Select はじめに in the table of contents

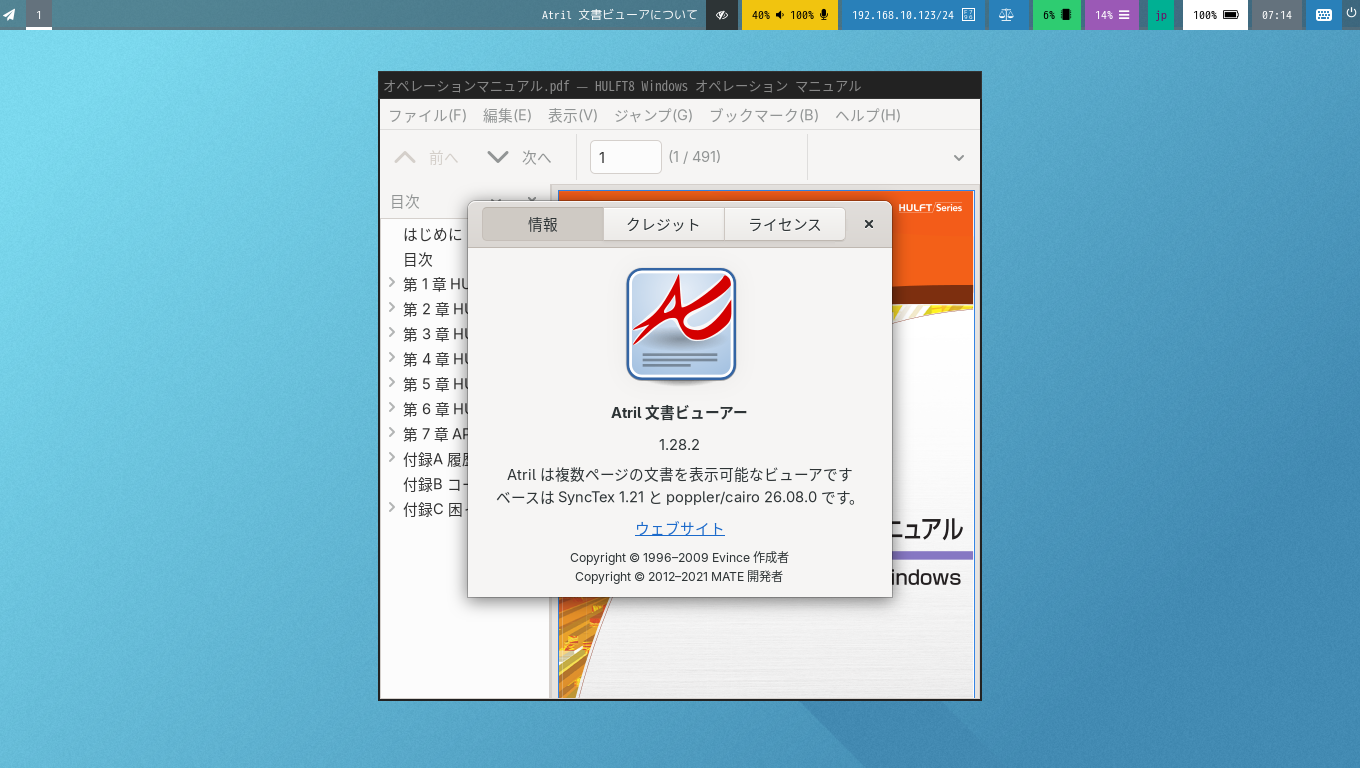pos(433,234)
